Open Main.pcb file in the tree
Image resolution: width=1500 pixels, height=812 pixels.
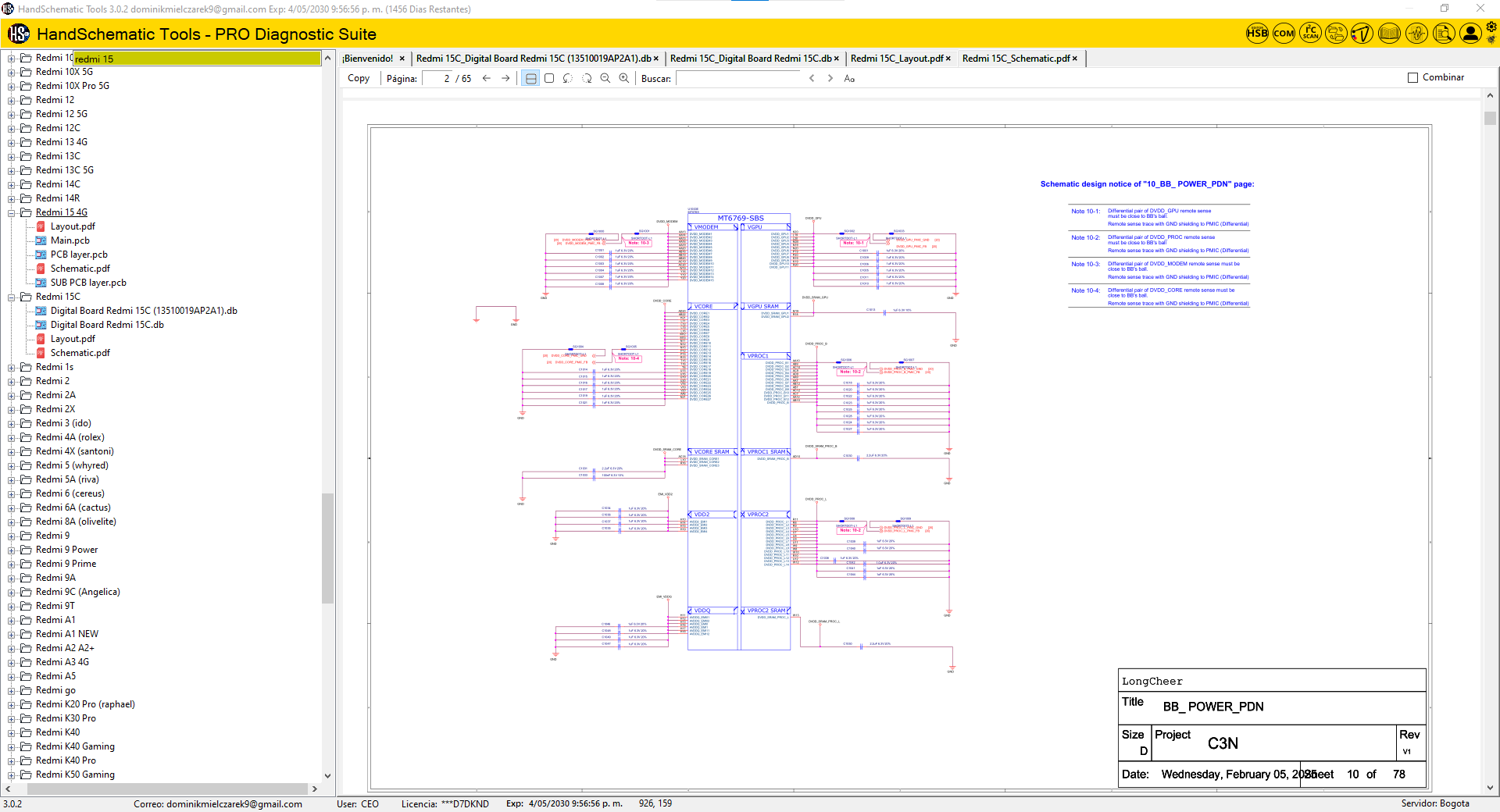pyautogui.click(x=70, y=240)
